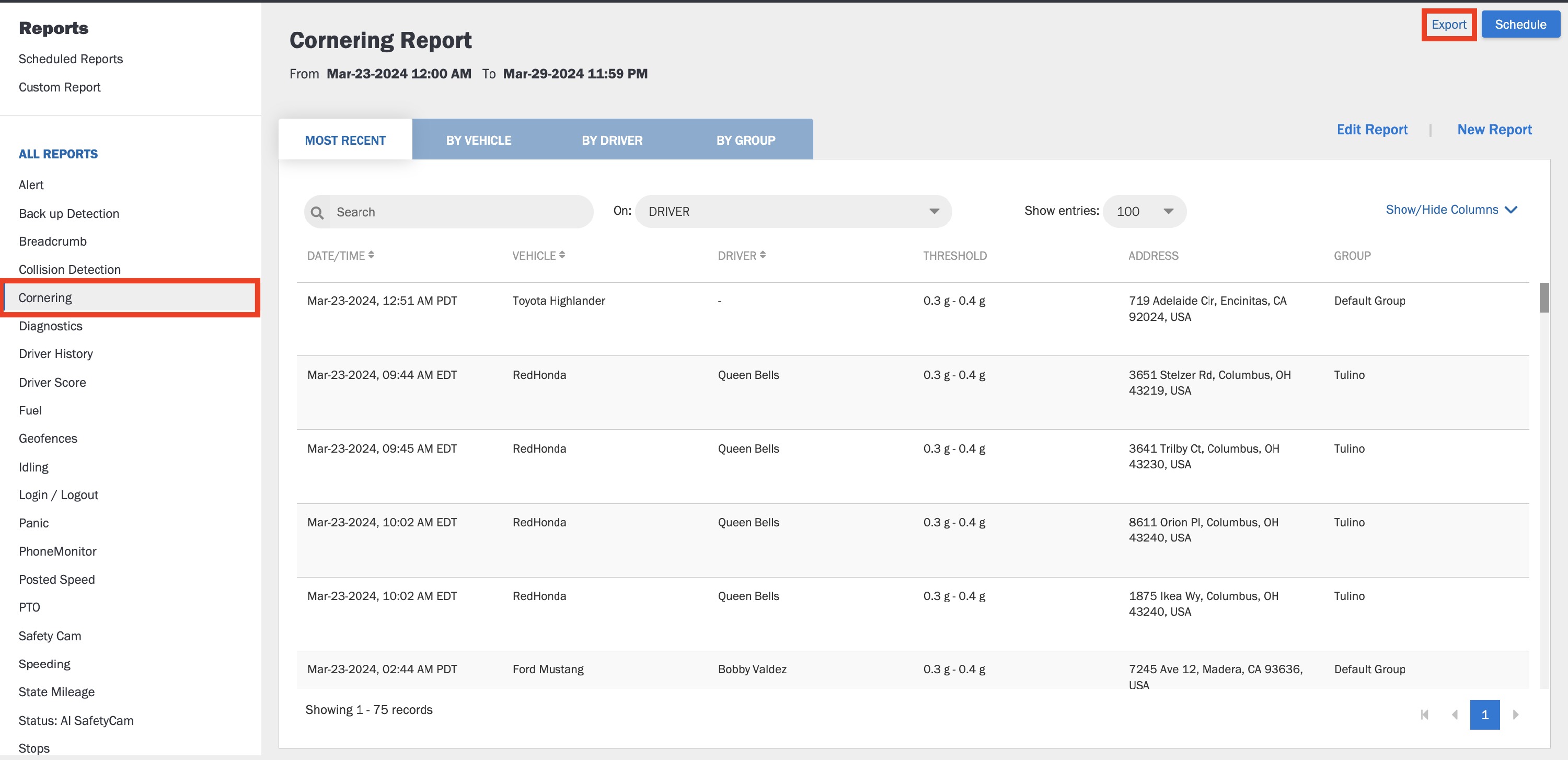
Task: Click the table vertical scrollbar thumb
Action: click(x=1544, y=297)
